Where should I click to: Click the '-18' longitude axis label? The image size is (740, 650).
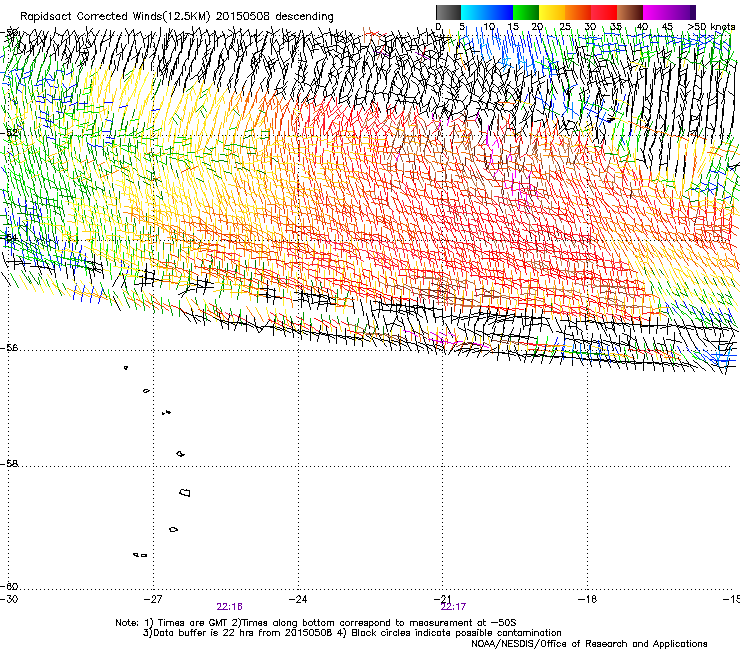tap(588, 599)
